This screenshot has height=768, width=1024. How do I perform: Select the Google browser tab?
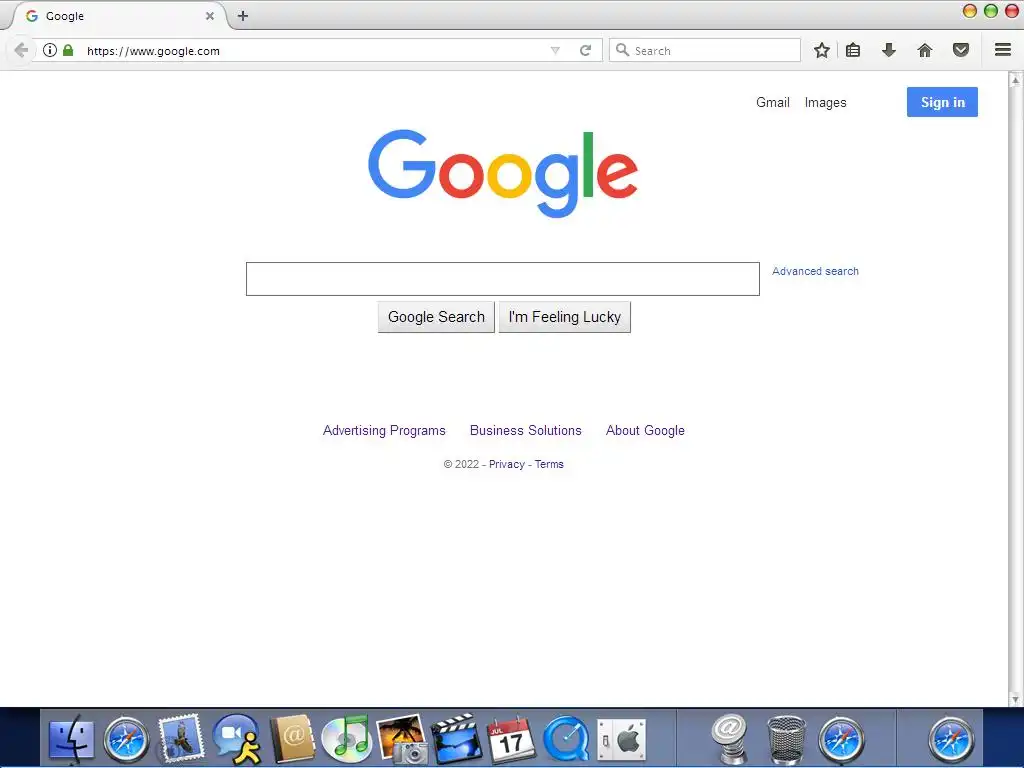[118, 16]
